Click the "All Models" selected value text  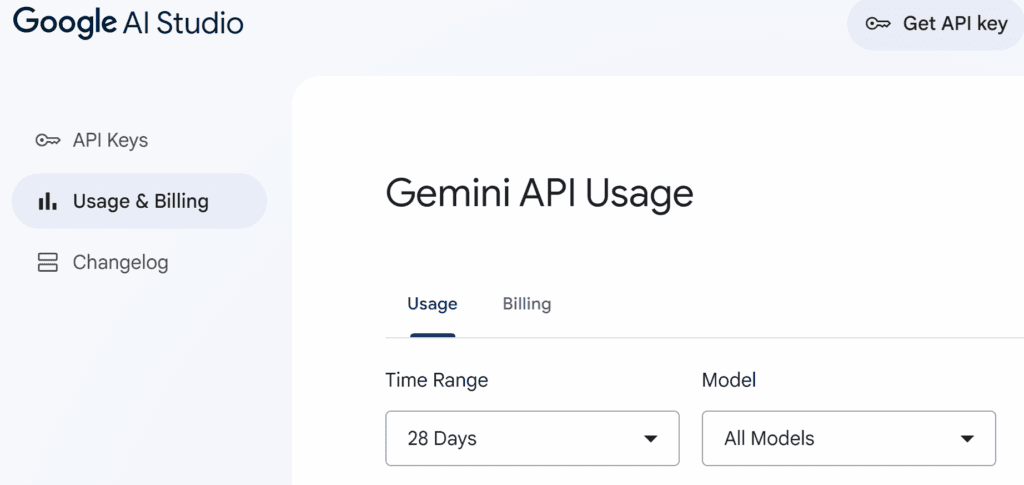[x=769, y=438]
